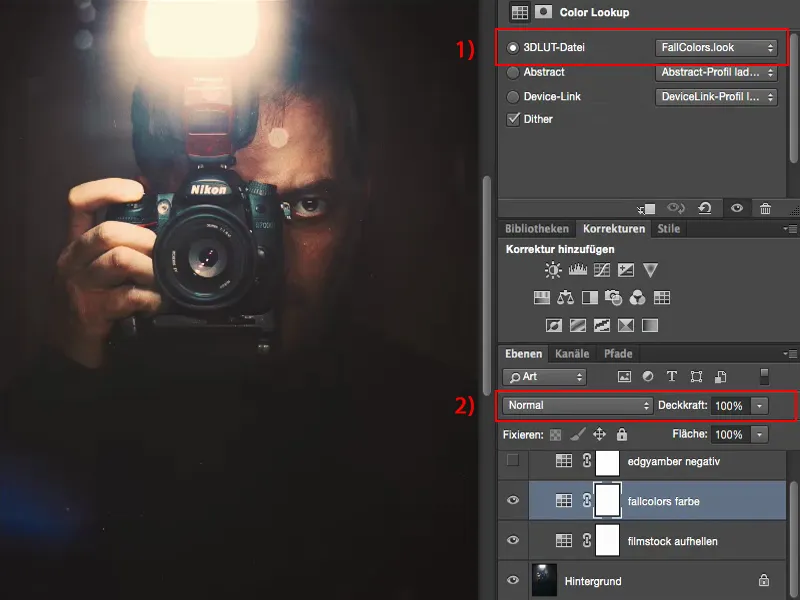Add a Black & White adjustment
The height and width of the screenshot is (600, 800).
point(590,297)
